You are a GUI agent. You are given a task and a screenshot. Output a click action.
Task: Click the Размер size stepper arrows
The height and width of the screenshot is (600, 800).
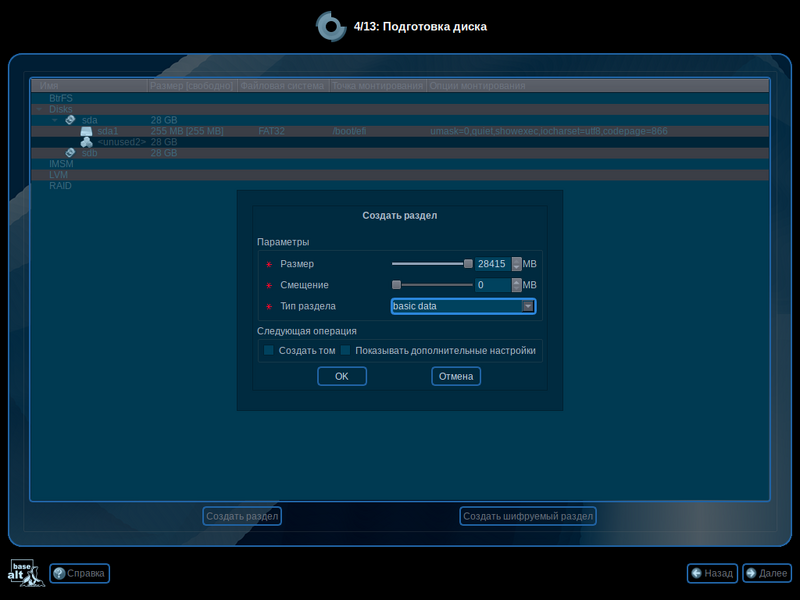(x=517, y=264)
